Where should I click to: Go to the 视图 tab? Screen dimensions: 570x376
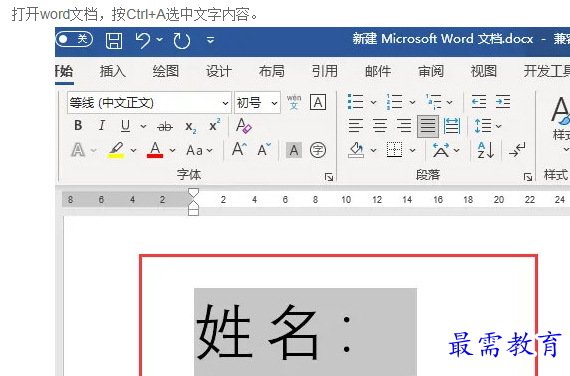click(484, 71)
